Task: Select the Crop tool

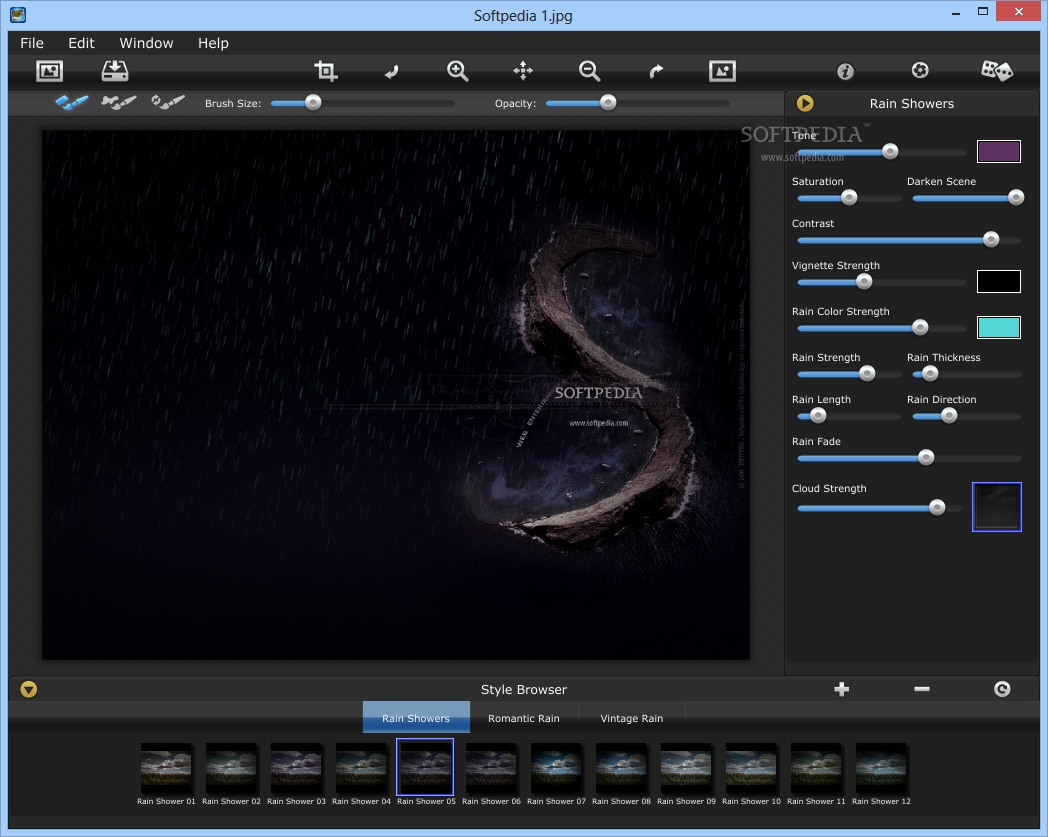Action: (x=325, y=70)
